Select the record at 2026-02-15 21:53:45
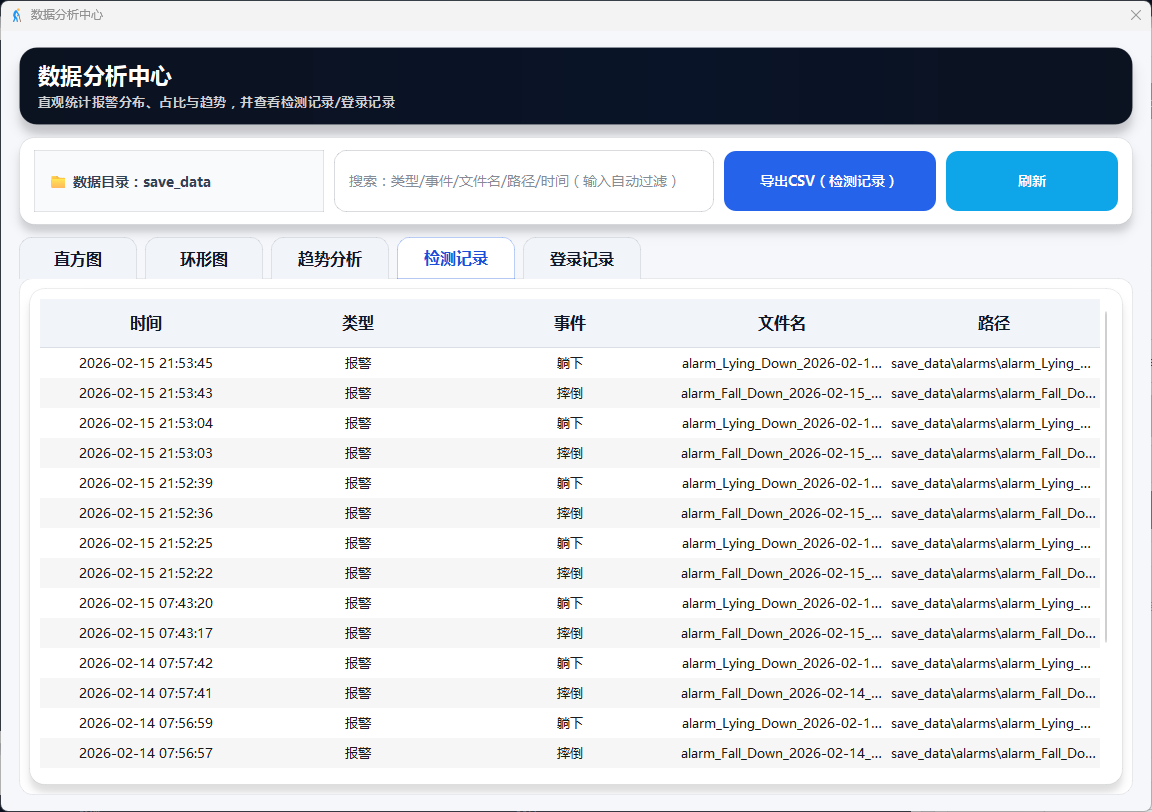Image resolution: width=1152 pixels, height=812 pixels. (146, 363)
